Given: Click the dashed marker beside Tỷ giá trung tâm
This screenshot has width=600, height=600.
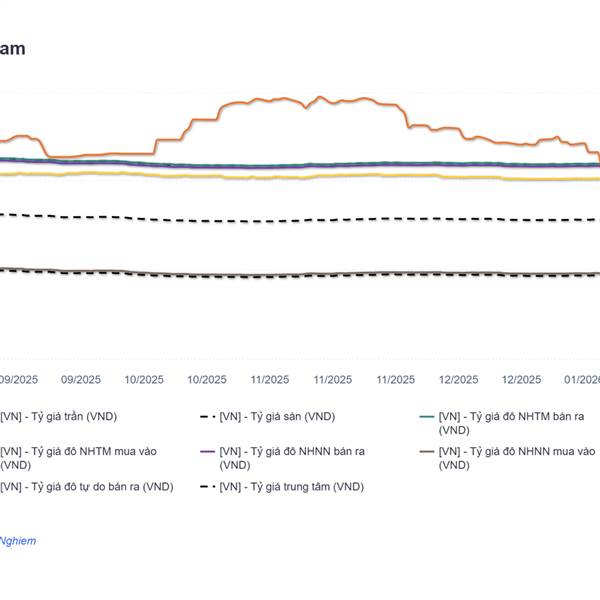Looking at the screenshot, I should click(208, 486).
